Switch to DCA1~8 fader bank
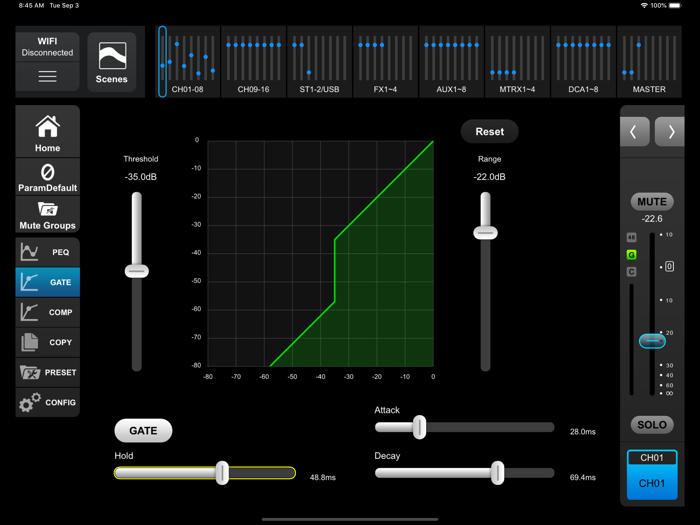The image size is (700, 525). click(583, 62)
